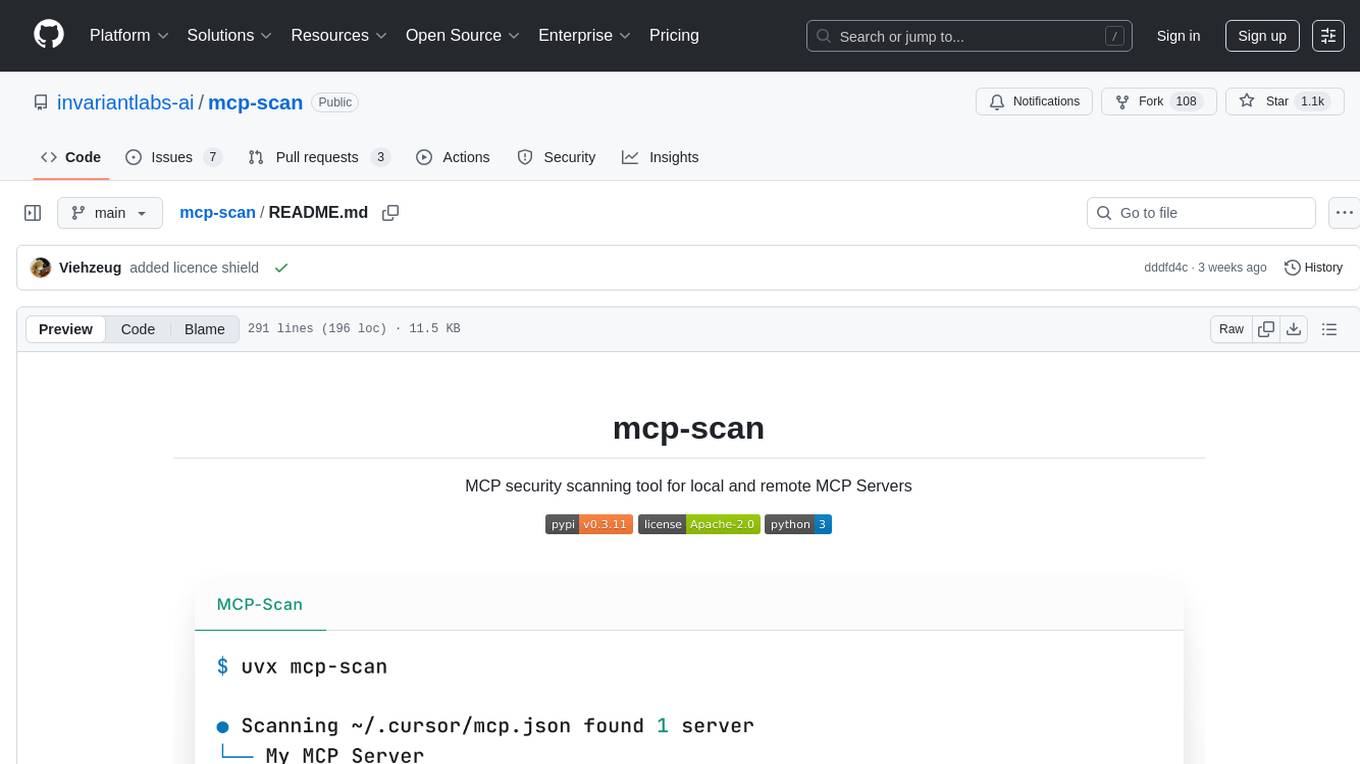Select the Blame view

click(x=204, y=329)
